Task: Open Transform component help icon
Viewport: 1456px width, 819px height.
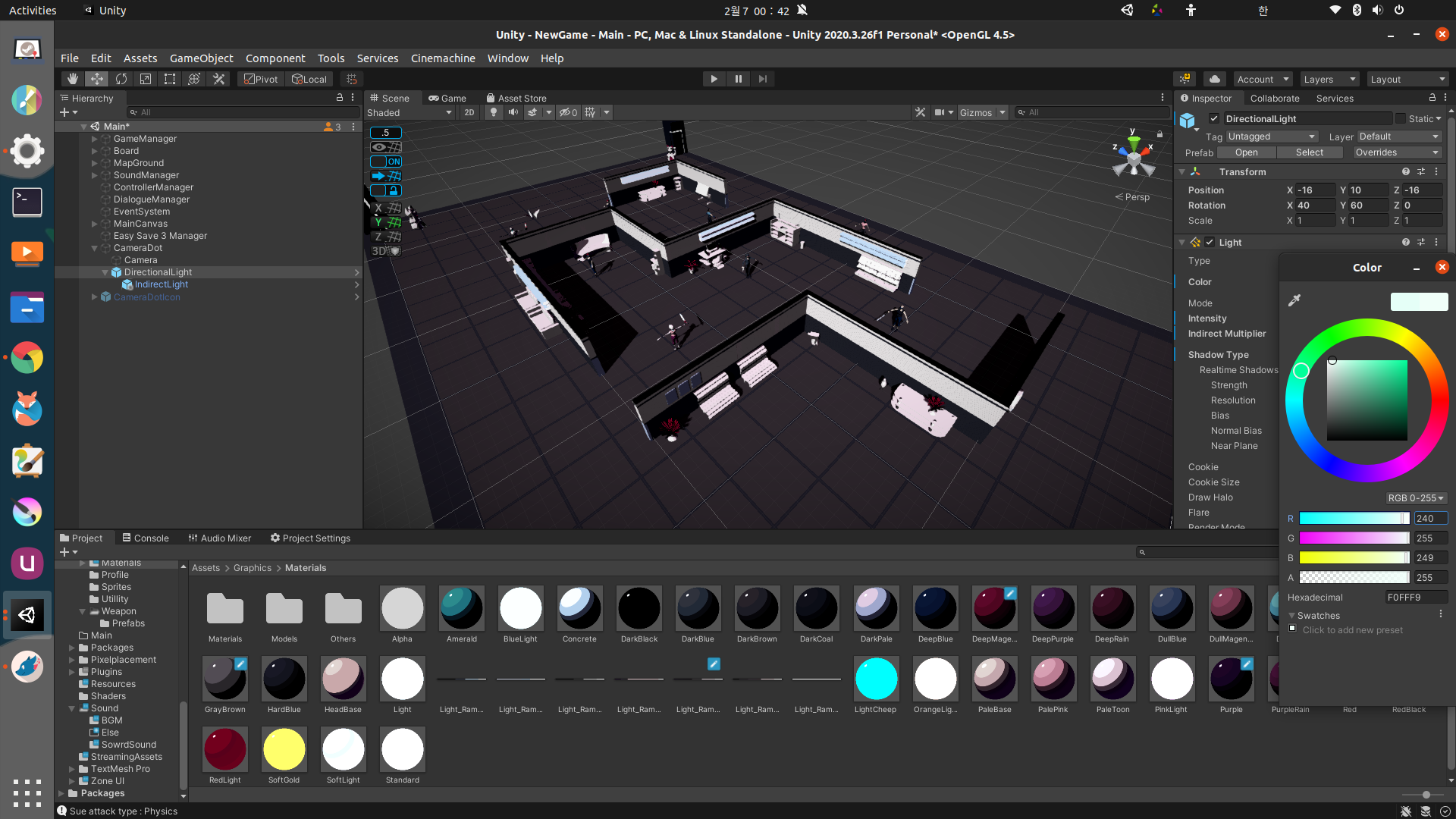Action: (x=1406, y=172)
